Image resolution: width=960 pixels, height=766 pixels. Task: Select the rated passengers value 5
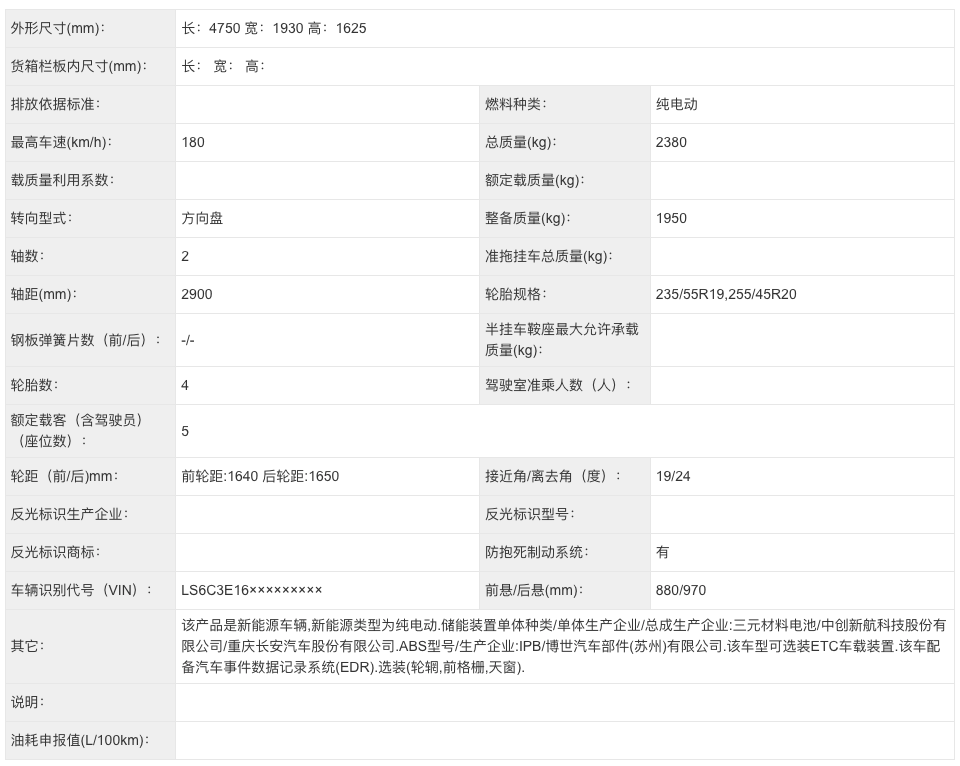click(x=186, y=431)
